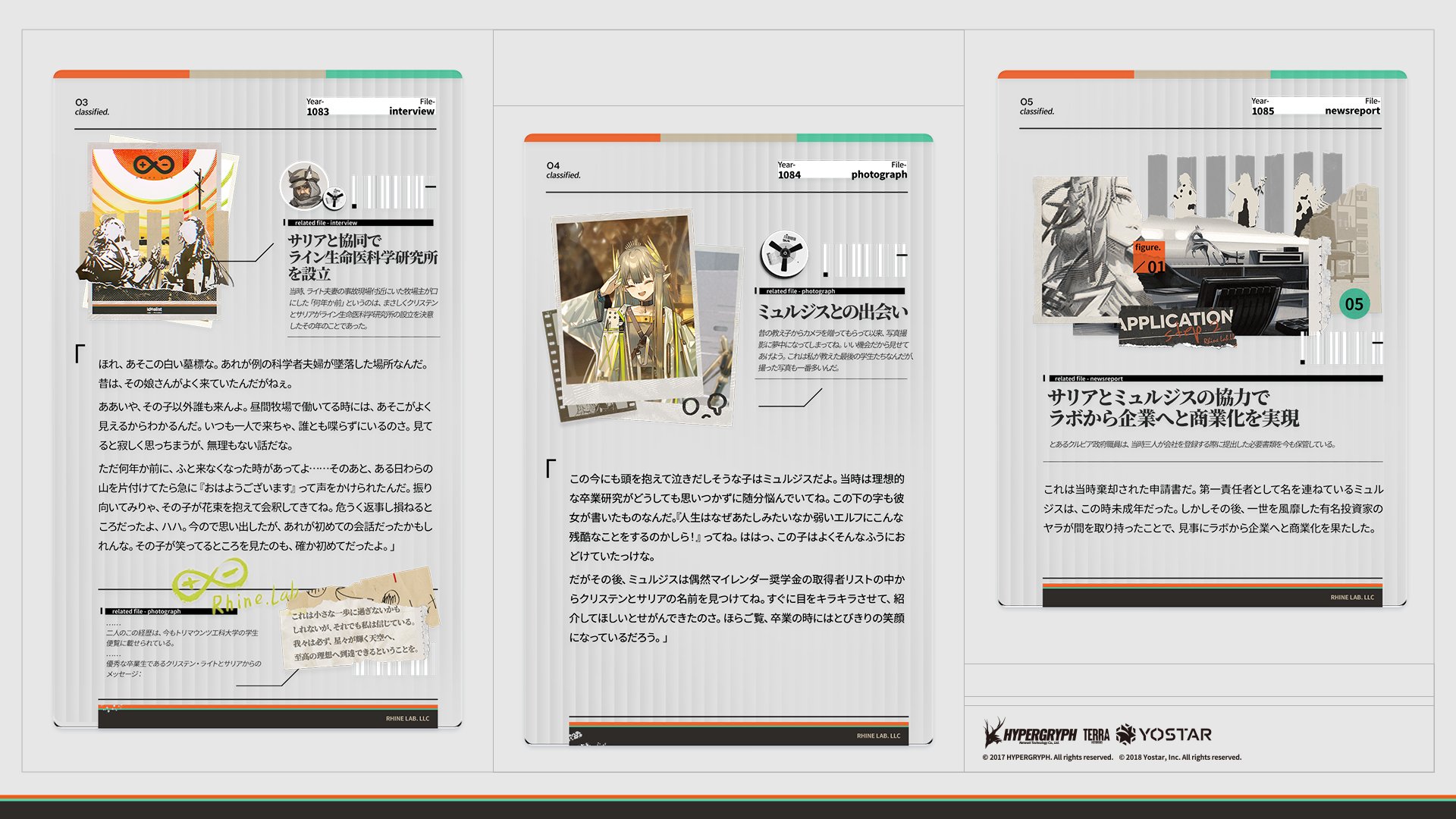
Task: Click the small fan badge beside hooded avatar
Action: 334,199
